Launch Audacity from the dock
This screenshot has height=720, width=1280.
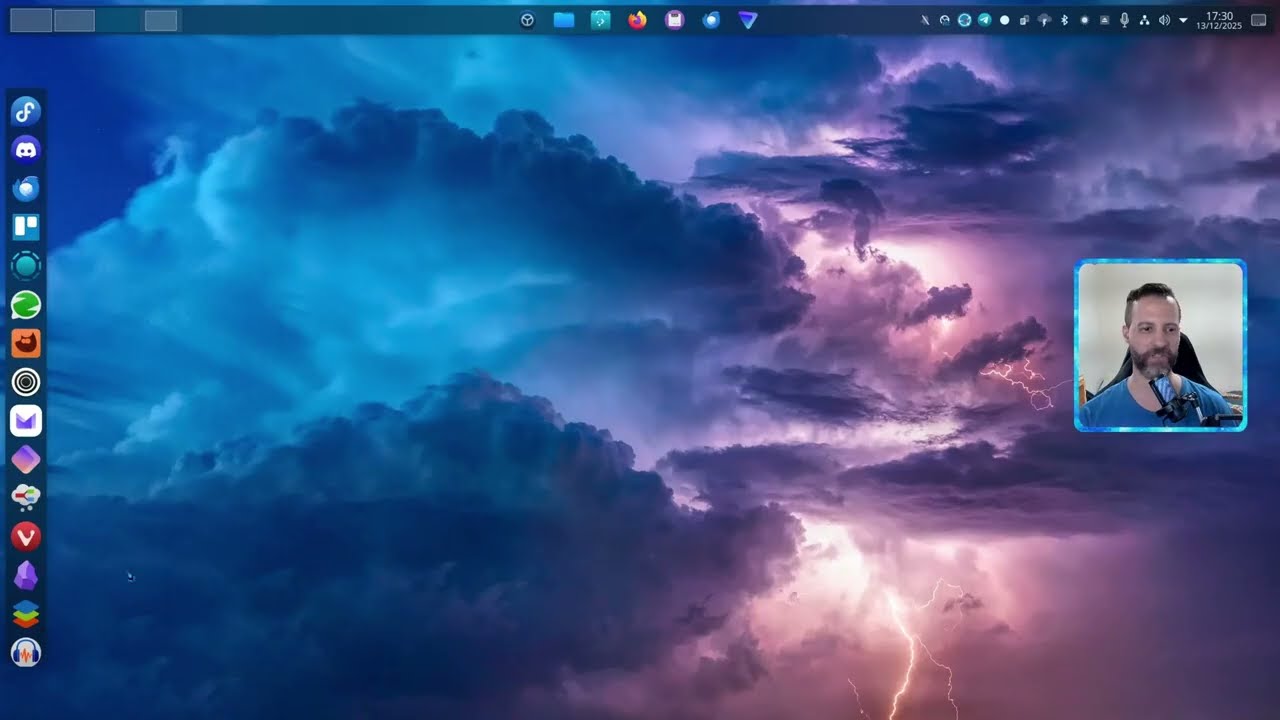[26, 653]
